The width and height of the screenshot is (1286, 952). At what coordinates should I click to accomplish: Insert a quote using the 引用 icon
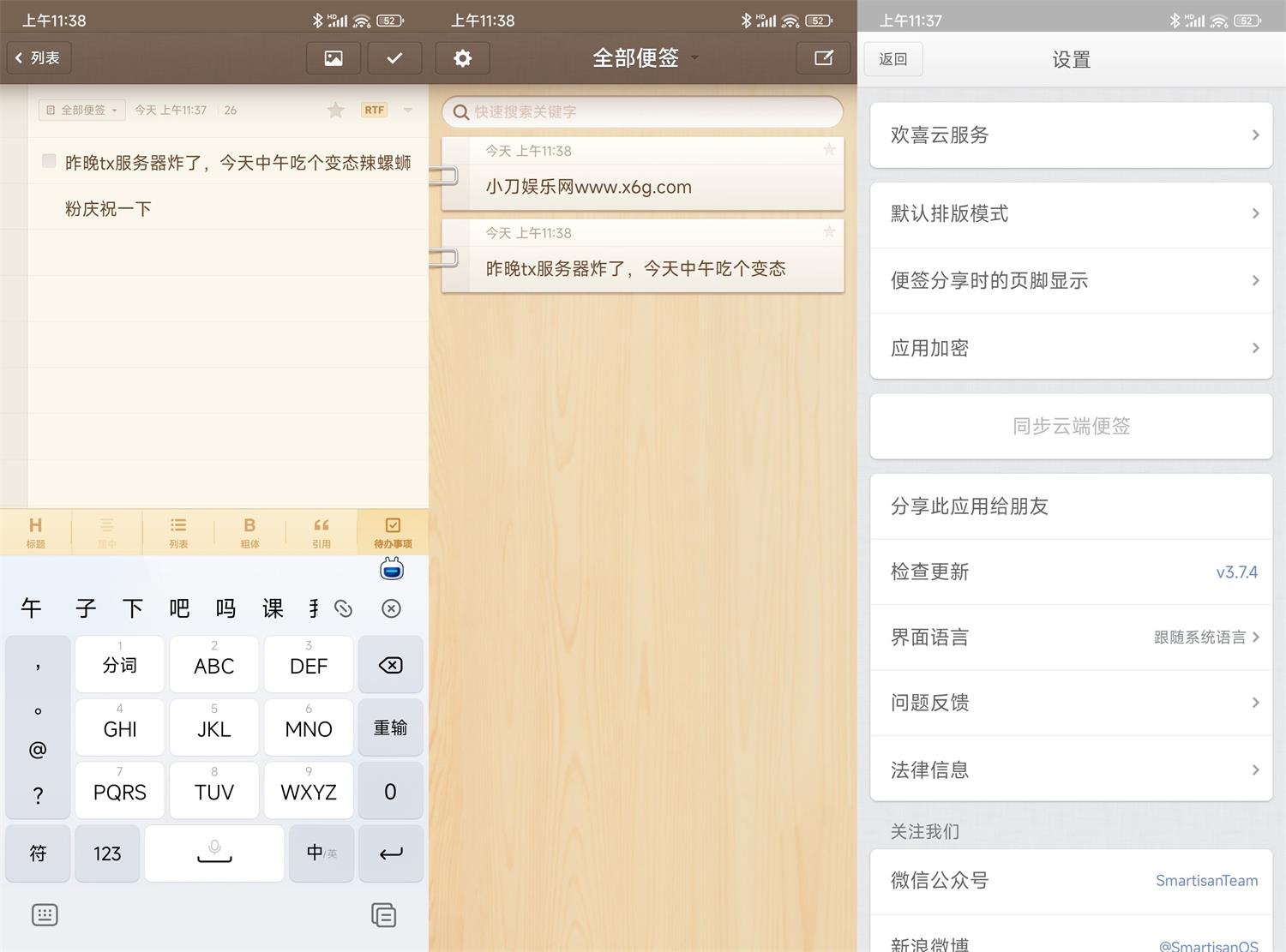[x=321, y=531]
